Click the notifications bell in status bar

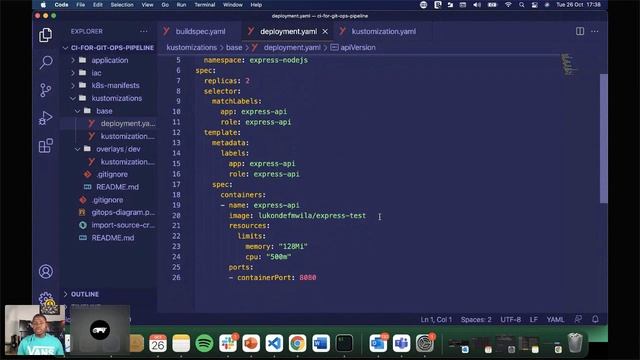[x=595, y=319]
